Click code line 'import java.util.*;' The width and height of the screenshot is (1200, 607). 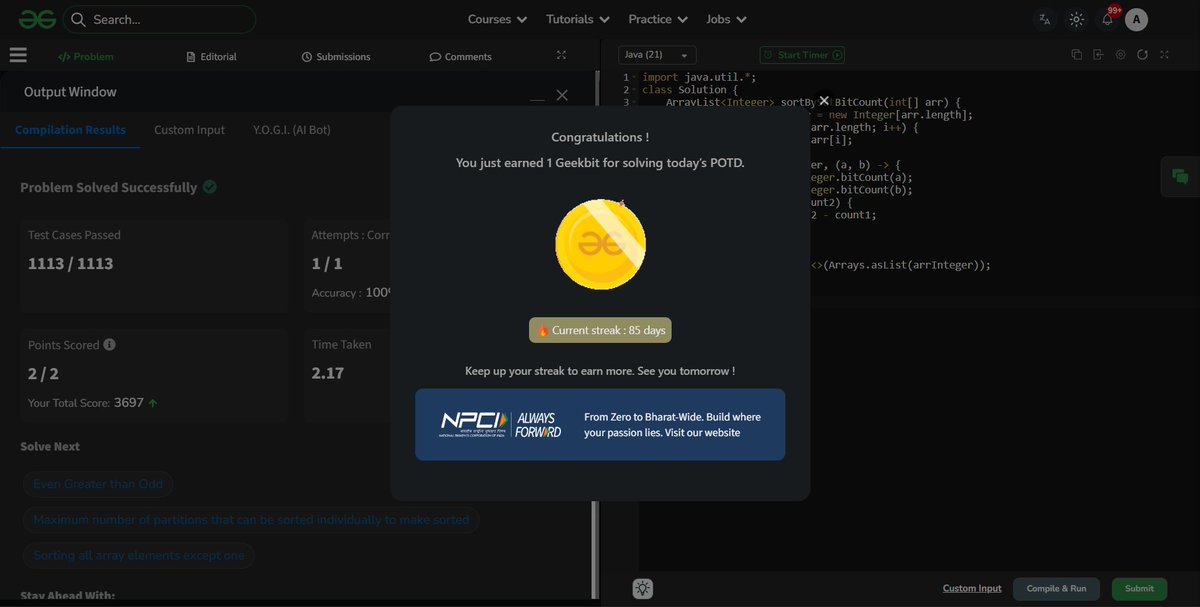pyautogui.click(x=700, y=77)
